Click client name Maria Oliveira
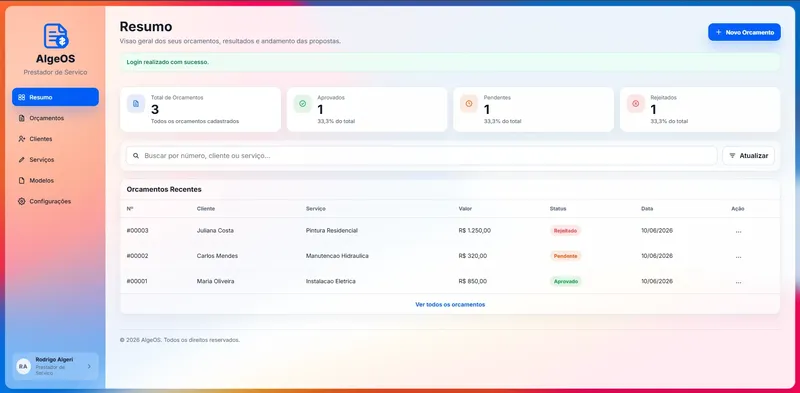The image size is (800, 393). pyautogui.click(x=216, y=281)
